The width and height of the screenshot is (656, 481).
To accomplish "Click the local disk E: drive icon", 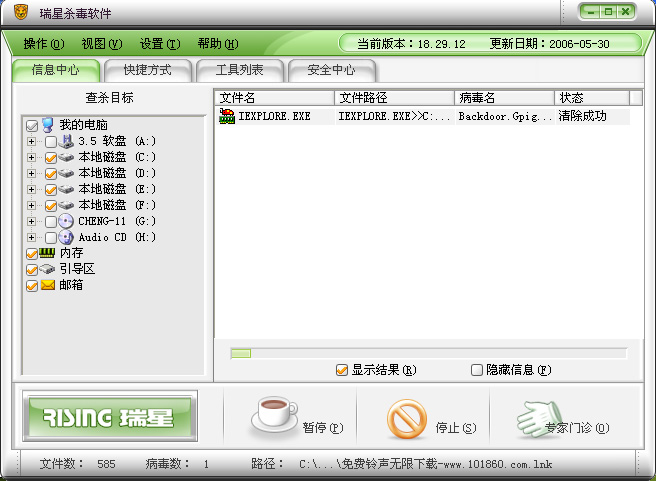I will (x=66, y=189).
